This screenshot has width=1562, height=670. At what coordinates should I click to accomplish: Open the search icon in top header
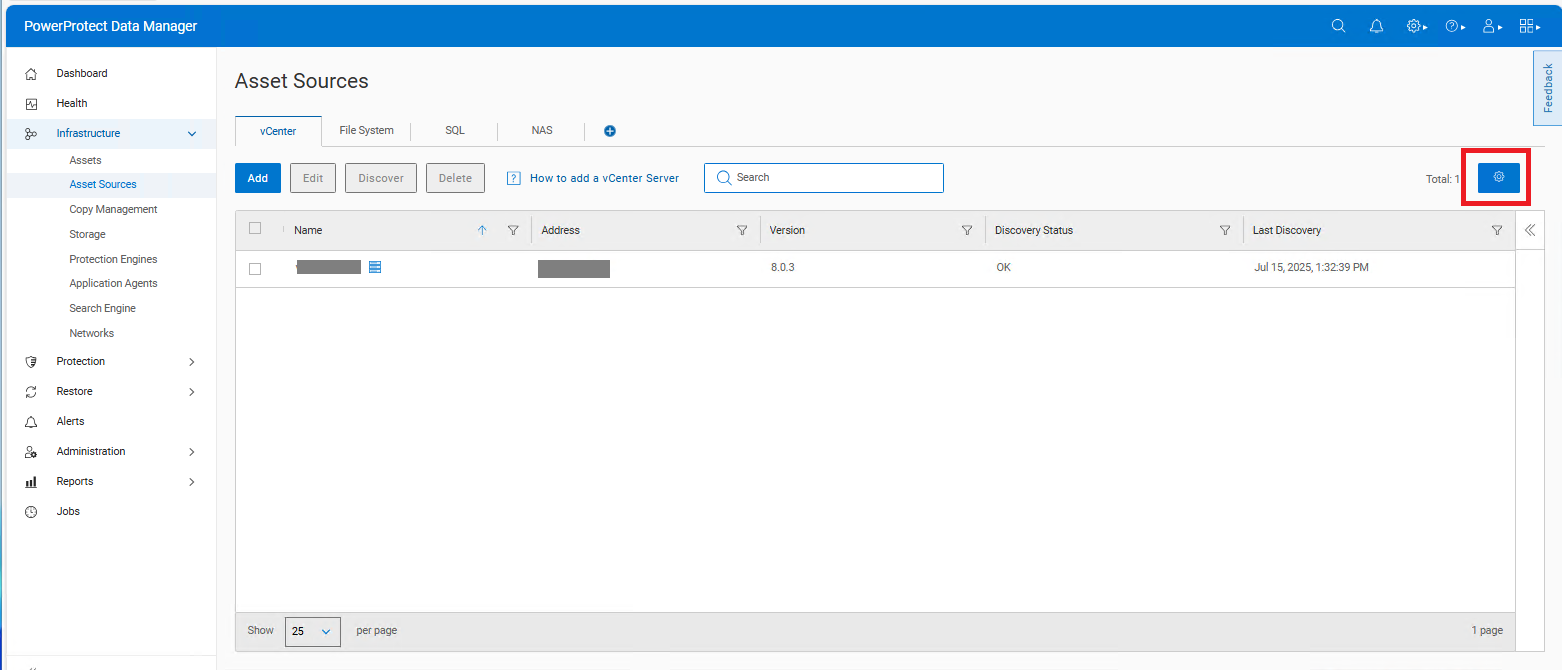pos(1338,26)
